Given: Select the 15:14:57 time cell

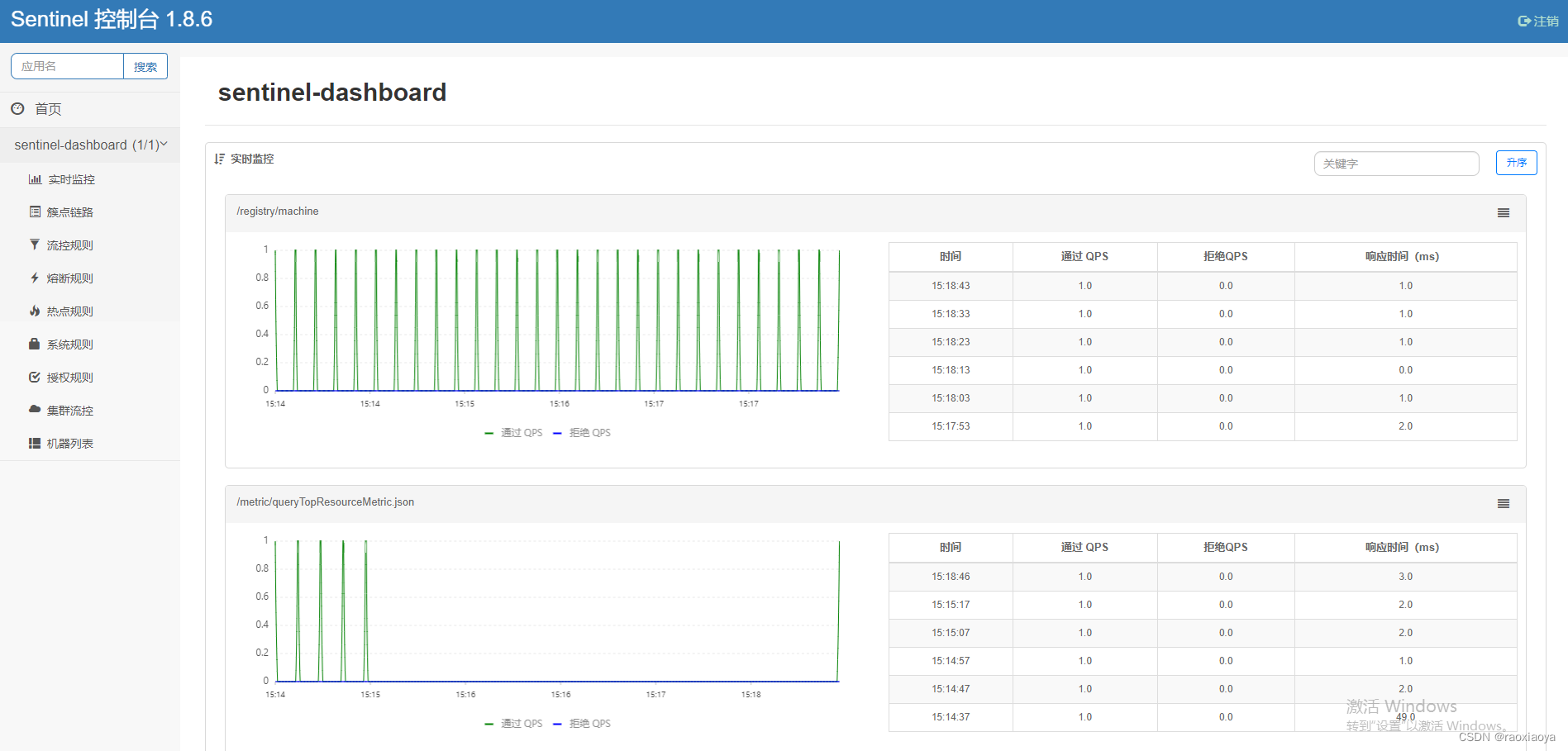Looking at the screenshot, I should [951, 661].
